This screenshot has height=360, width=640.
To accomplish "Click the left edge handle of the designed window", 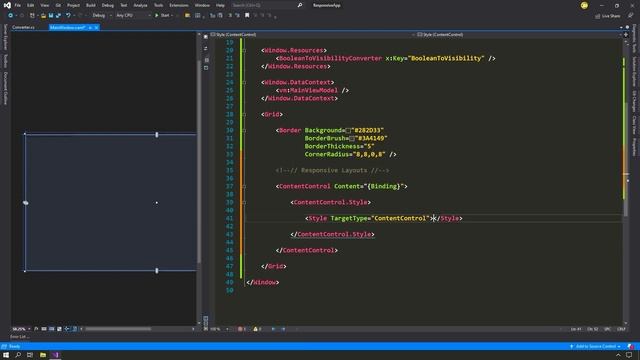I will pyautogui.click(x=26, y=203).
